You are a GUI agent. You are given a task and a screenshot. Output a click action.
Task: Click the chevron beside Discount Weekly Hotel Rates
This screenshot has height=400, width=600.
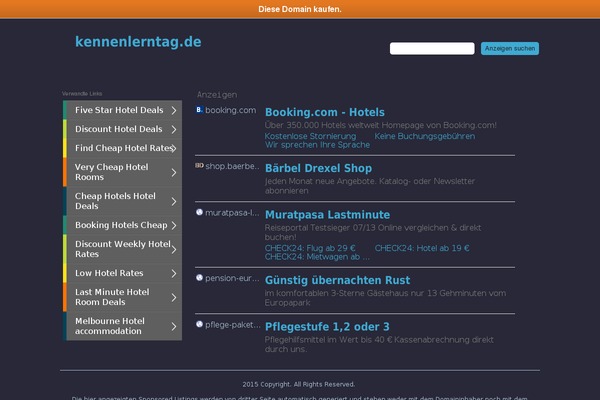(x=174, y=250)
